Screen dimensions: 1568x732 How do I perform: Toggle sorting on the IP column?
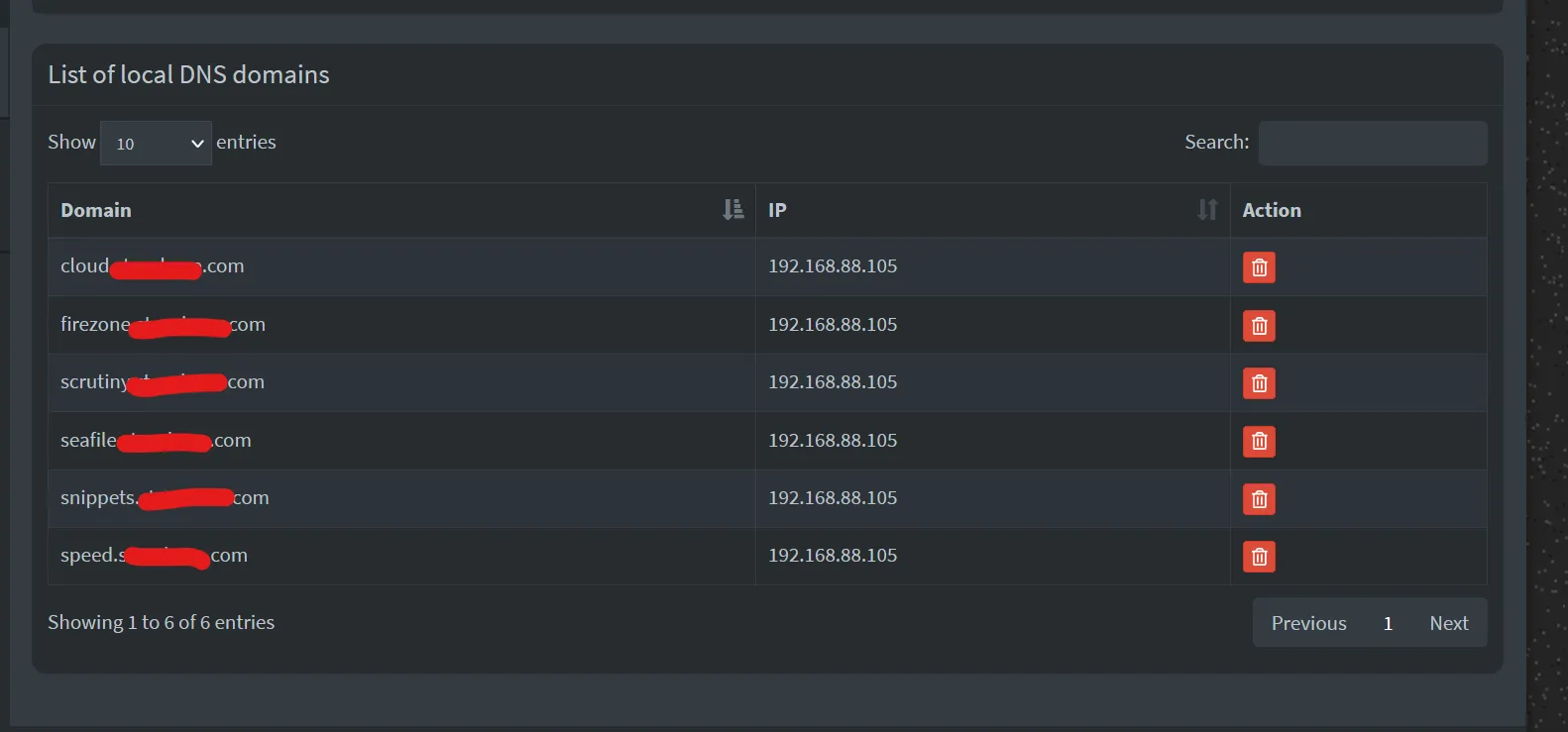(x=1206, y=209)
